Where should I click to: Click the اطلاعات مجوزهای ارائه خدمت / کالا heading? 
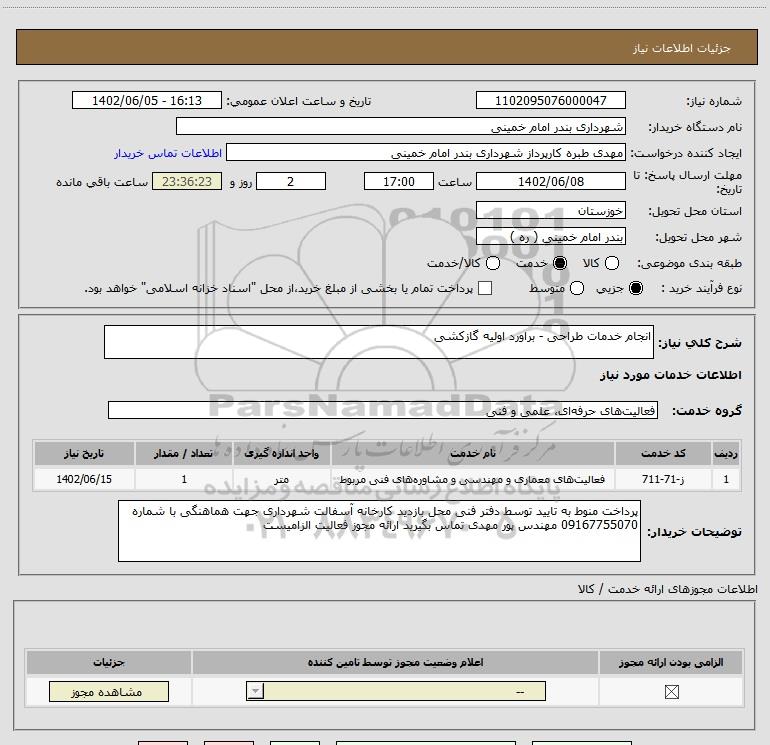pyautogui.click(x=668, y=589)
